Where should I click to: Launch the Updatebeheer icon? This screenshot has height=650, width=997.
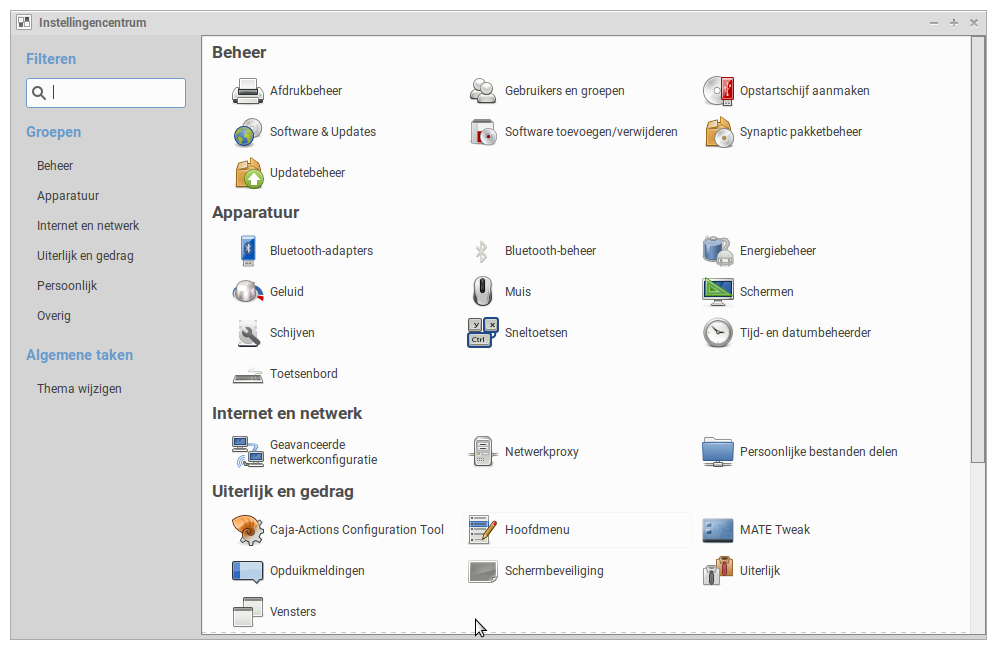[247, 173]
